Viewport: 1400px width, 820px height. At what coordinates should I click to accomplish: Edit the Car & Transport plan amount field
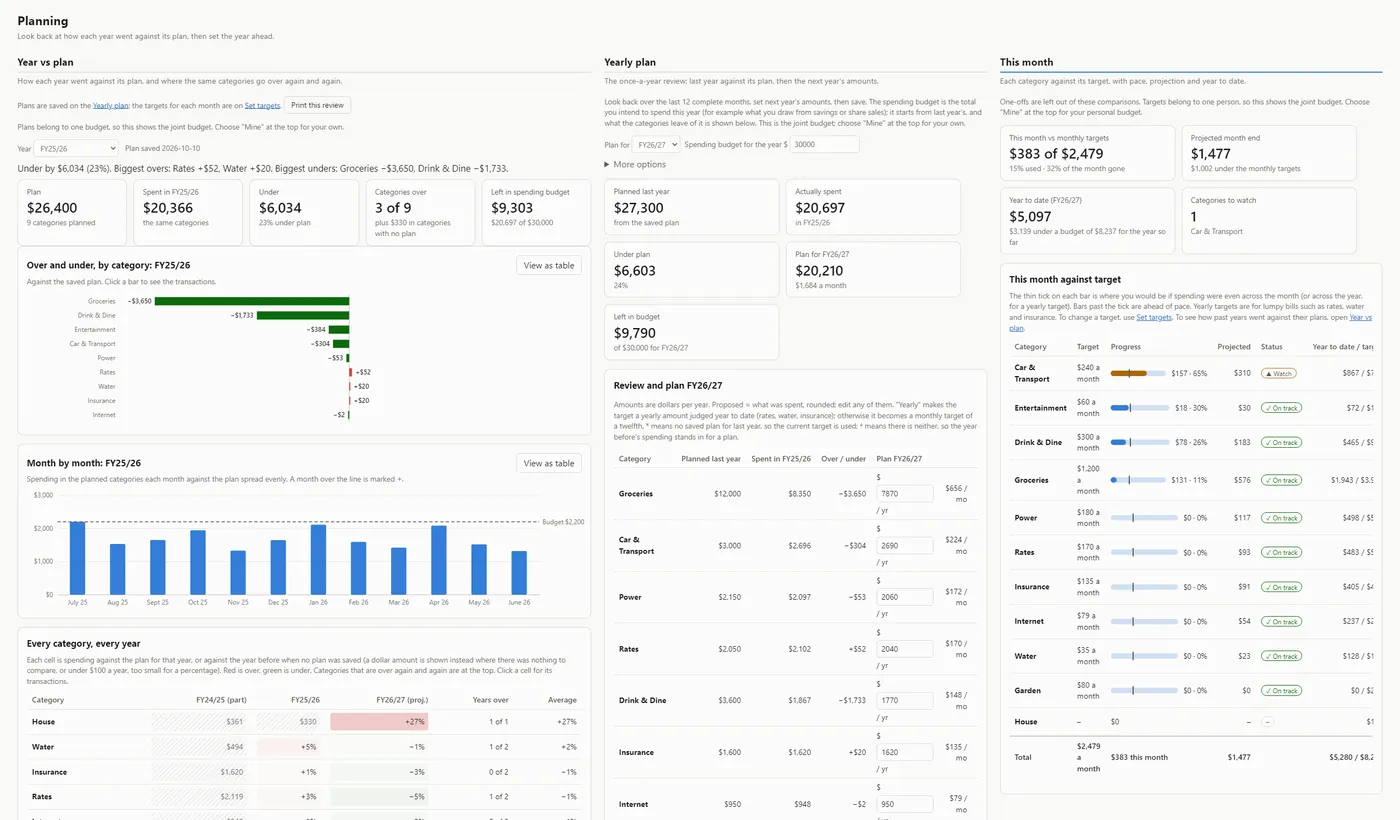[x=905, y=545]
